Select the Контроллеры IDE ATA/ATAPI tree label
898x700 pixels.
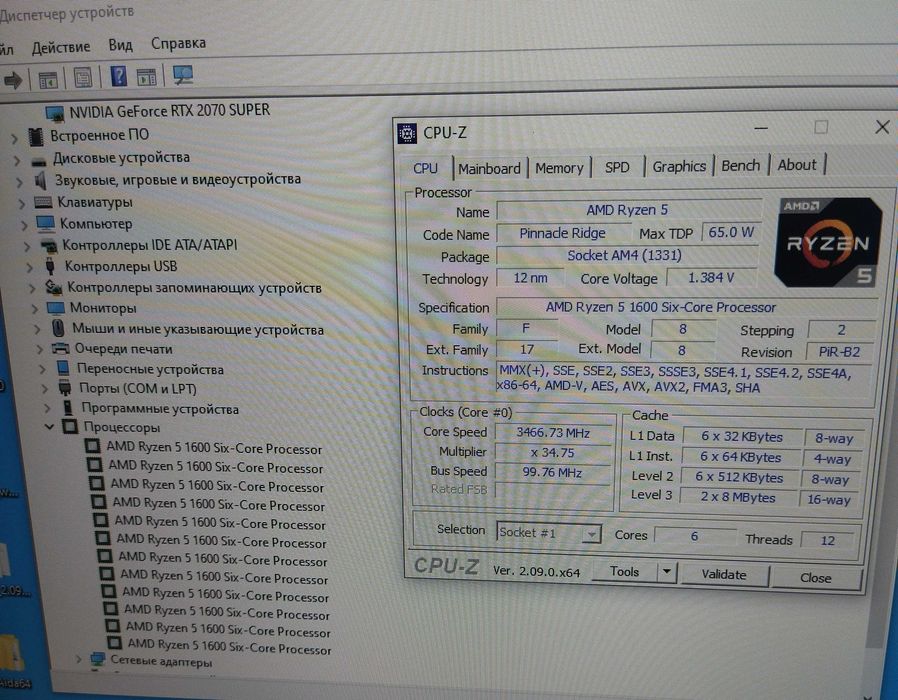click(x=149, y=246)
